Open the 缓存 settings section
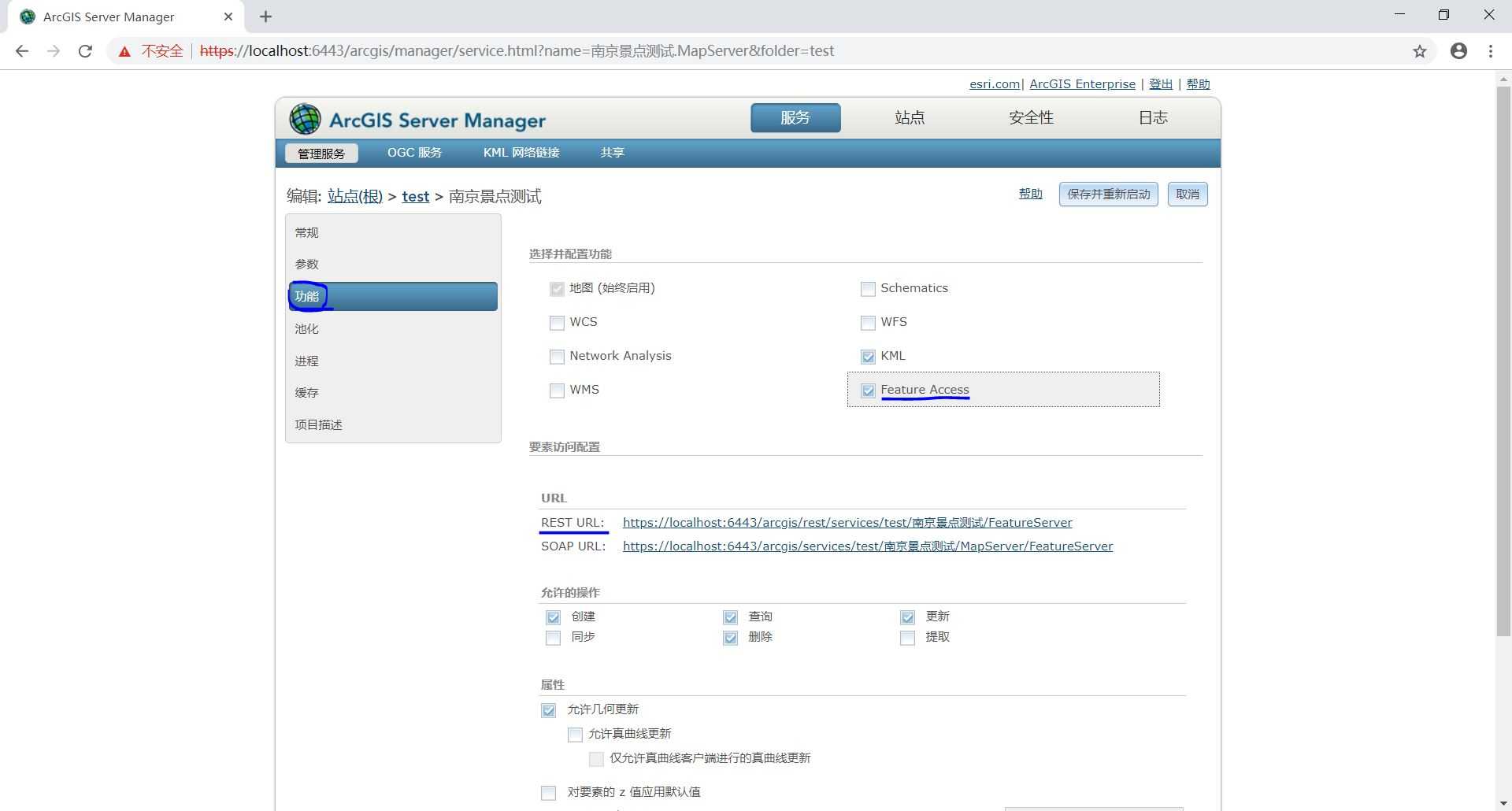1512x811 pixels. (x=393, y=393)
